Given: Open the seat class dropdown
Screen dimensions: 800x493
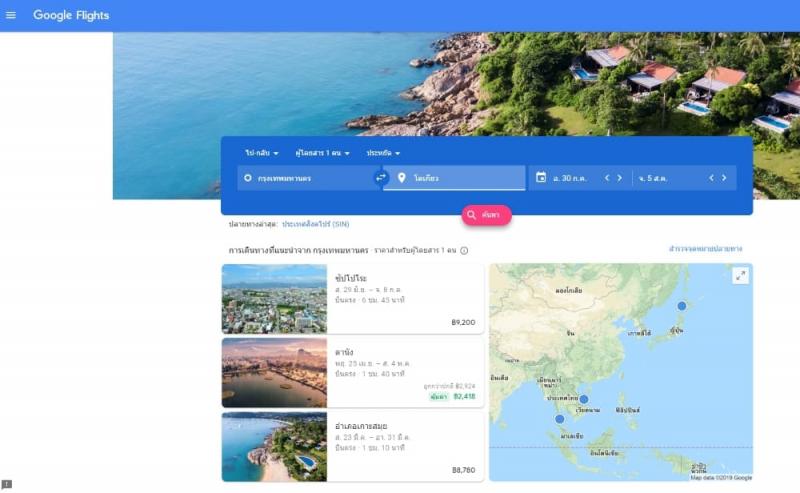Looking at the screenshot, I should 383,153.
